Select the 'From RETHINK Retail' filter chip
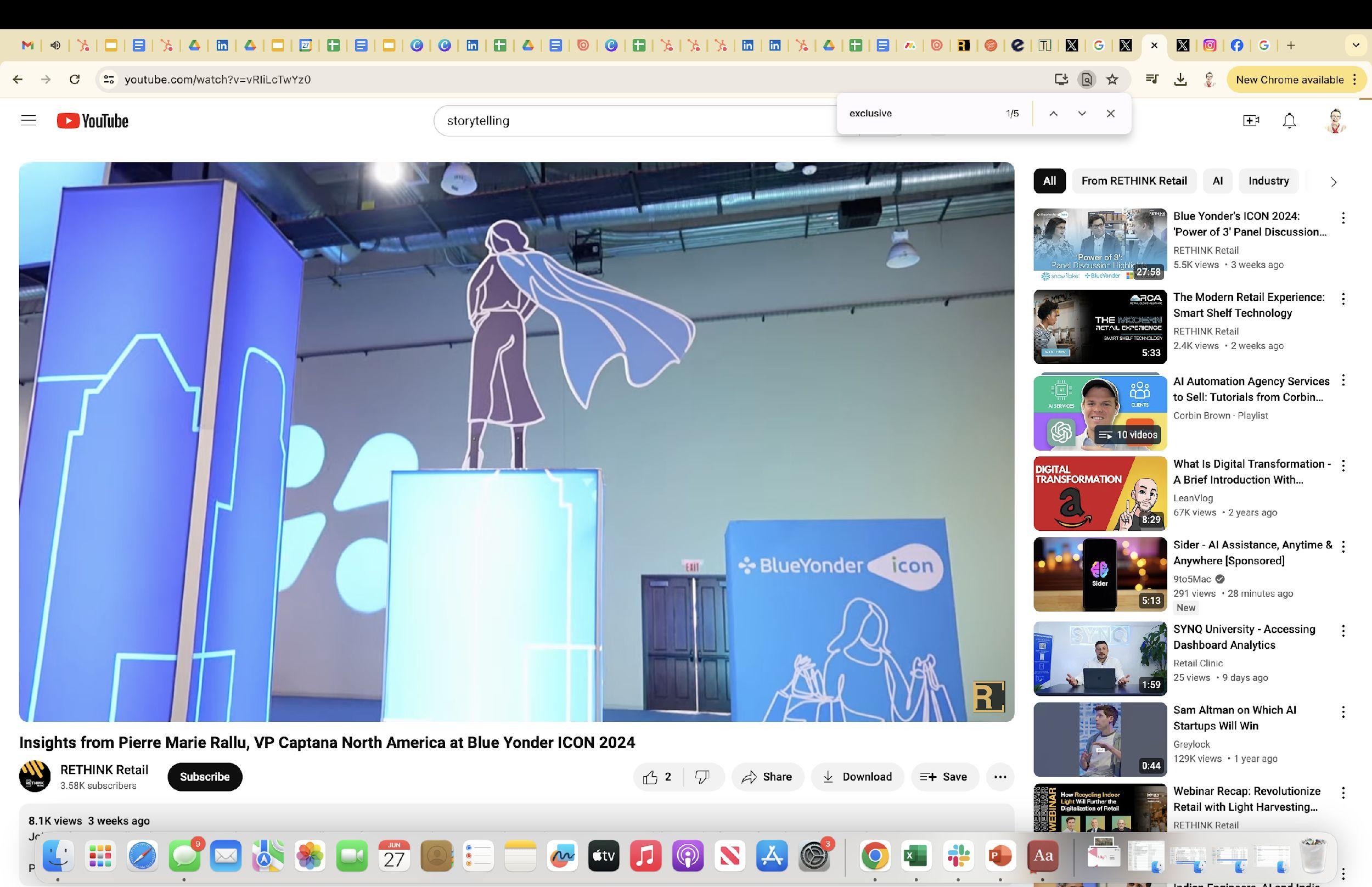Image resolution: width=1372 pixels, height=887 pixels. (1134, 181)
